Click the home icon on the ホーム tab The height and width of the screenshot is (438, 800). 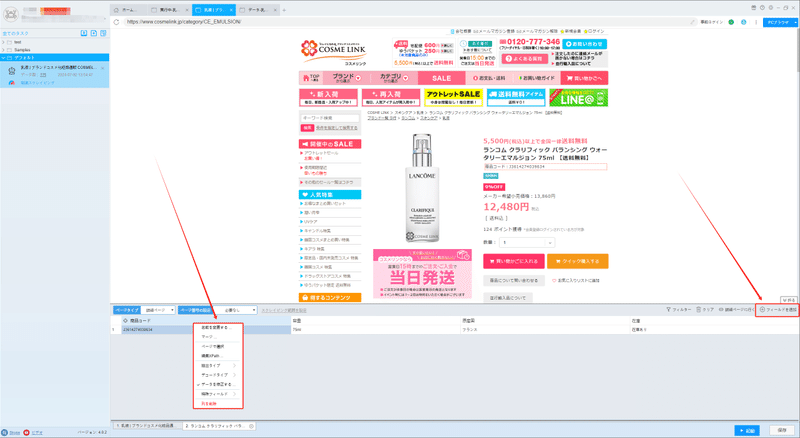coord(116,10)
